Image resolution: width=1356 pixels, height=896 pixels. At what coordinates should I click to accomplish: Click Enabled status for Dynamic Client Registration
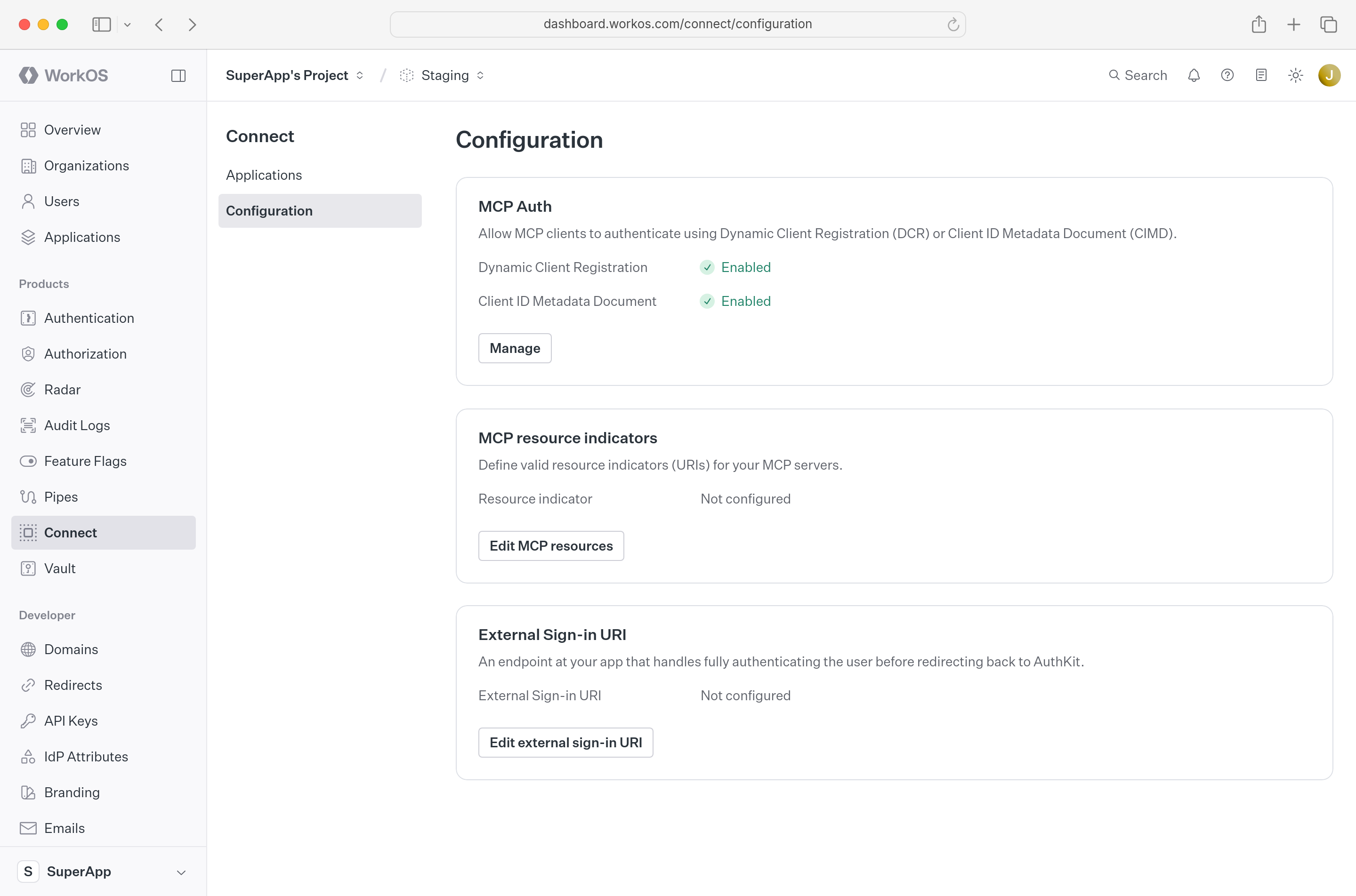736,267
